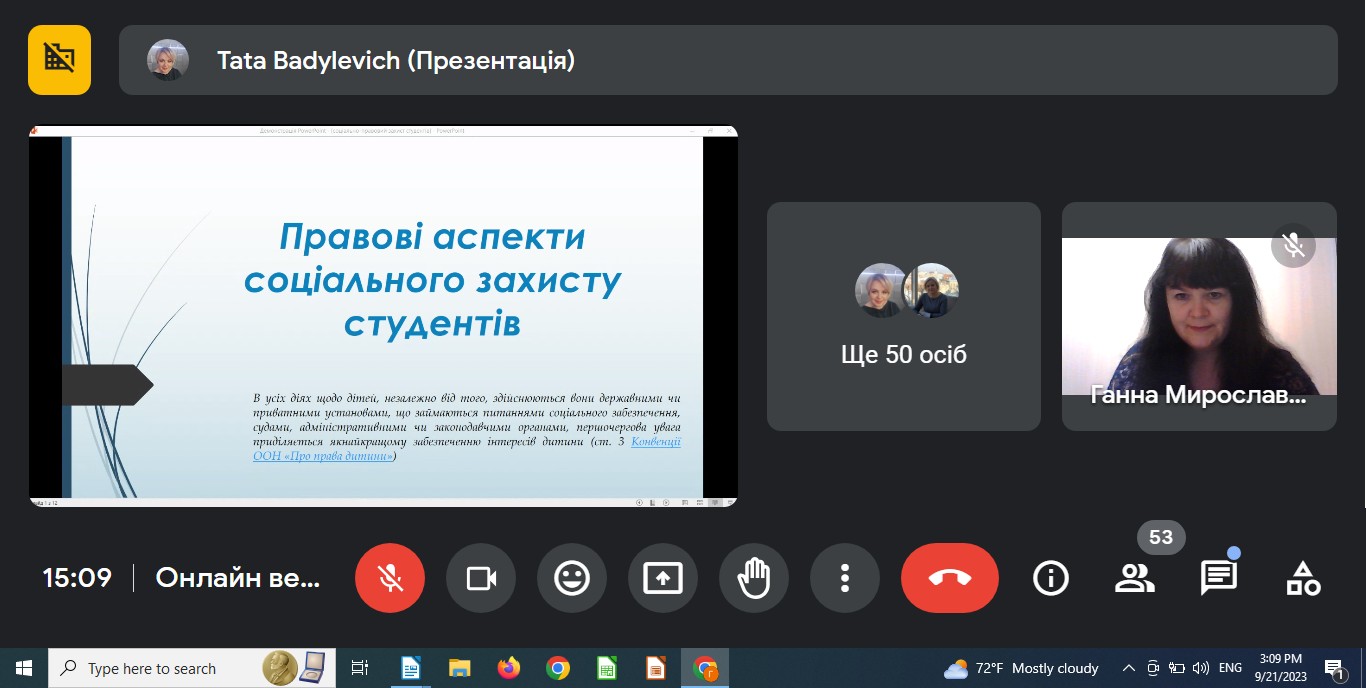
Task: Unmute the microphone in the call bar
Action: [390, 578]
